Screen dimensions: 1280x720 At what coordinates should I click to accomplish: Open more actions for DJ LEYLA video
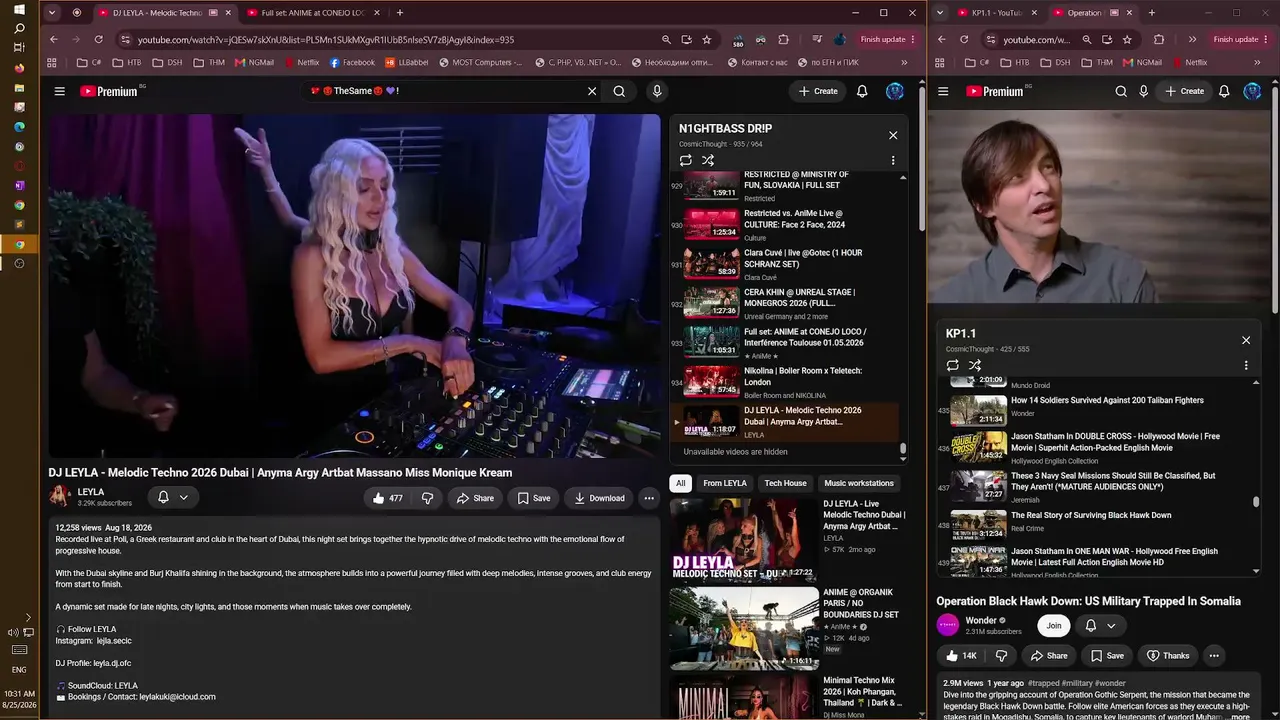[x=649, y=498]
